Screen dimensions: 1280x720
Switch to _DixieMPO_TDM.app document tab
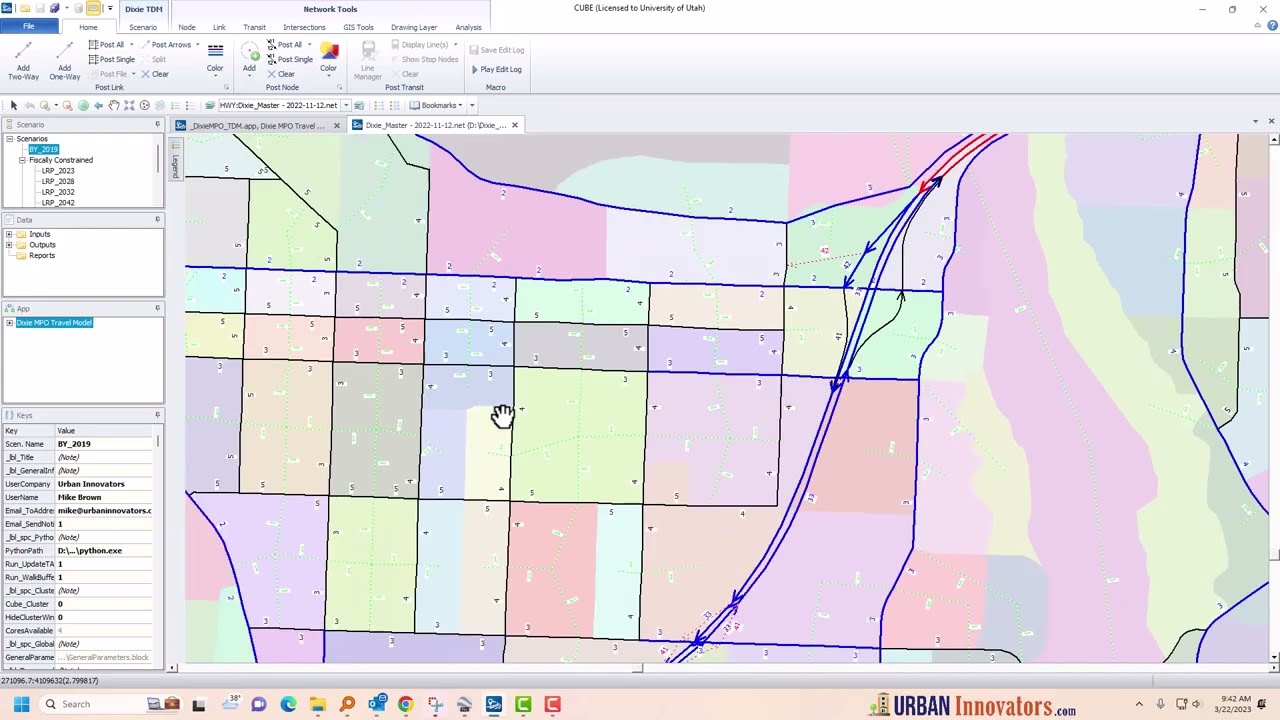tap(256, 125)
